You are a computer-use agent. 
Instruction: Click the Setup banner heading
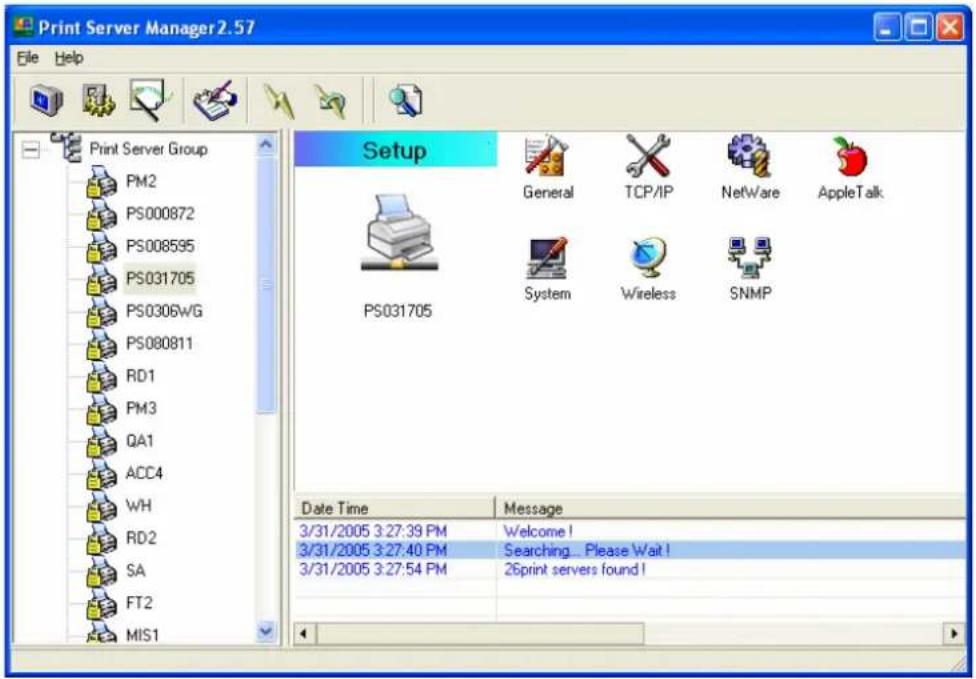pyautogui.click(x=395, y=149)
